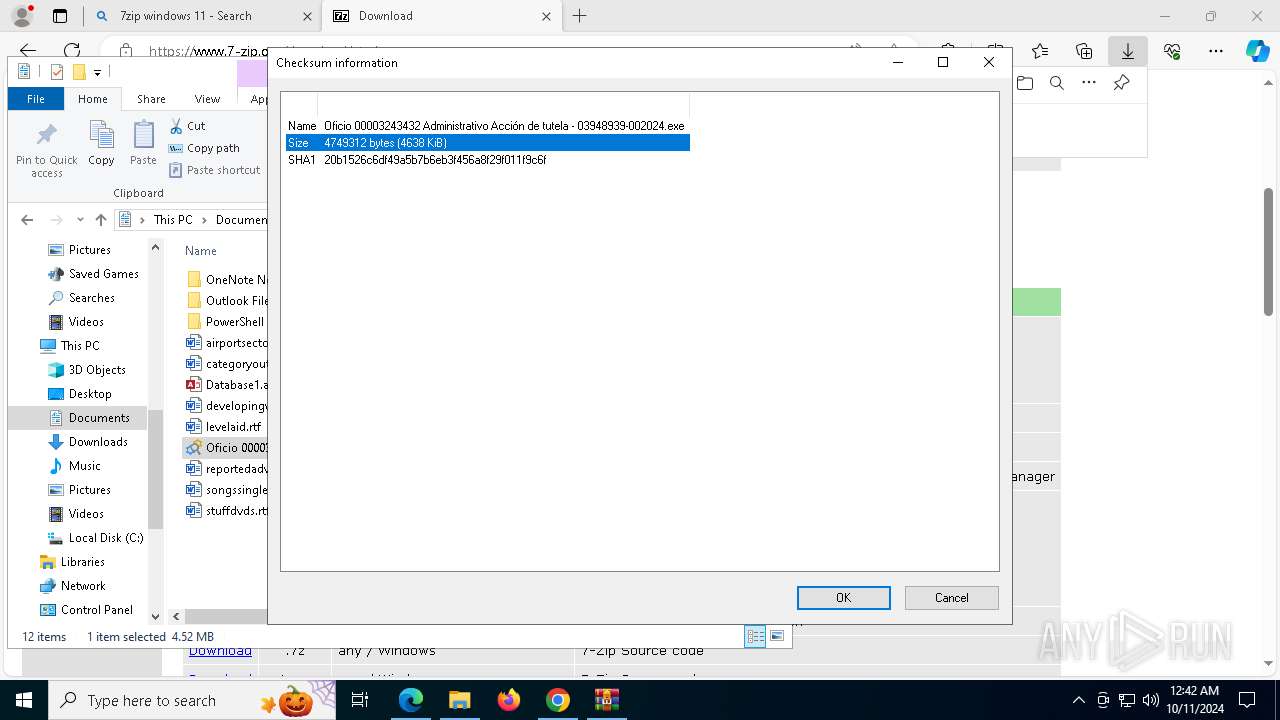The height and width of the screenshot is (720, 1280).
Task: Switch to the Home ribbon tab
Action: tap(93, 99)
